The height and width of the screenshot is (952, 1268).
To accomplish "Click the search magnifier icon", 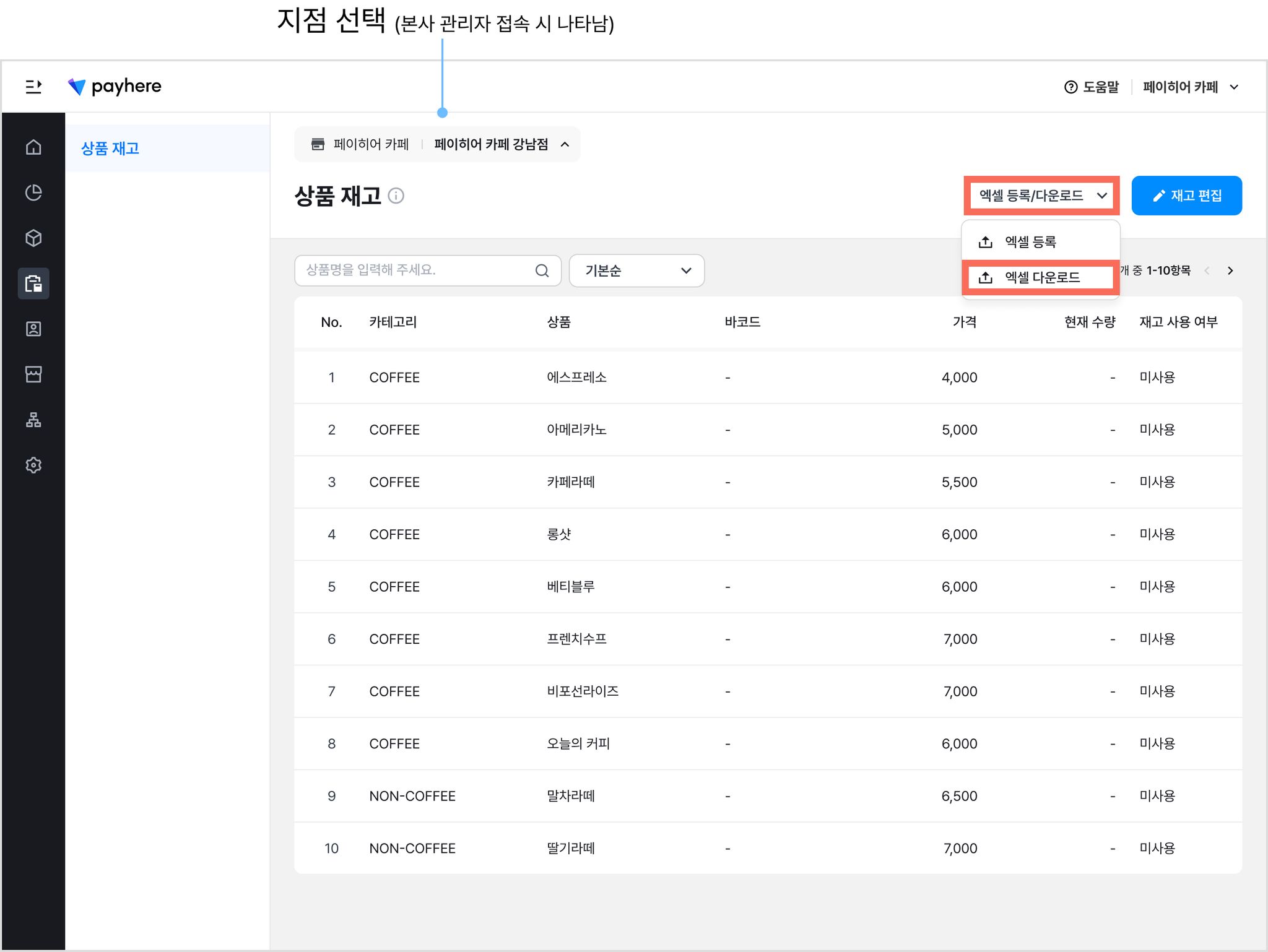I will [x=542, y=270].
